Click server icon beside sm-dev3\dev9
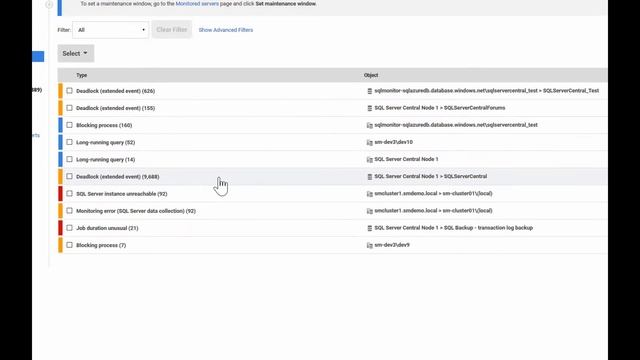640x360 pixels. (x=370, y=245)
